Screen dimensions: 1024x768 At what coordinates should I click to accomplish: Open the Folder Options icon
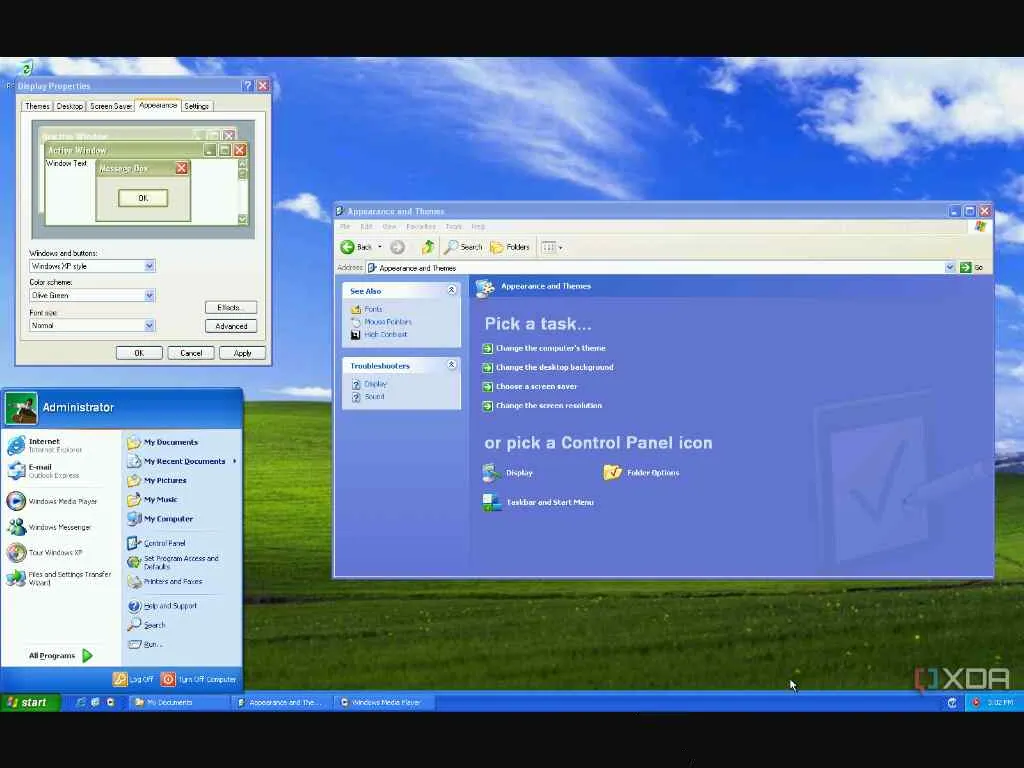641,472
